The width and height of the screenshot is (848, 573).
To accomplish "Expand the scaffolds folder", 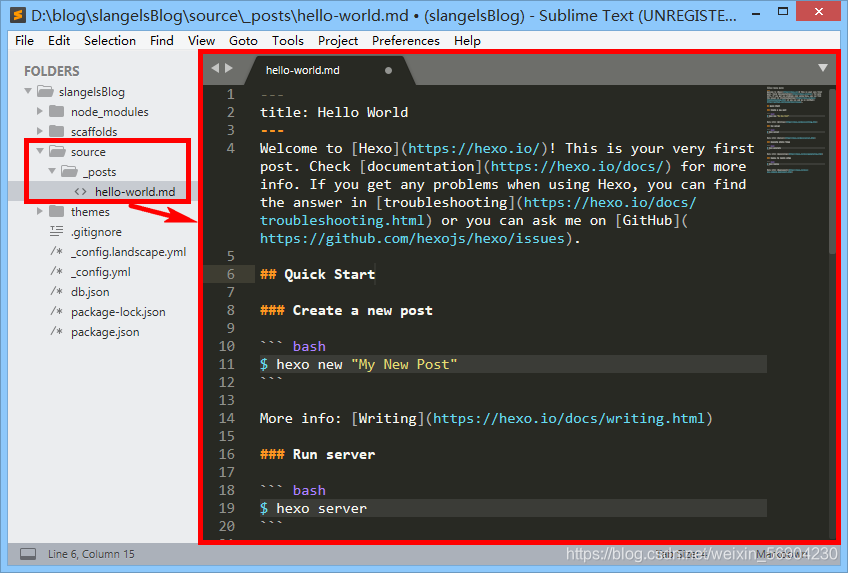I will [39, 131].
